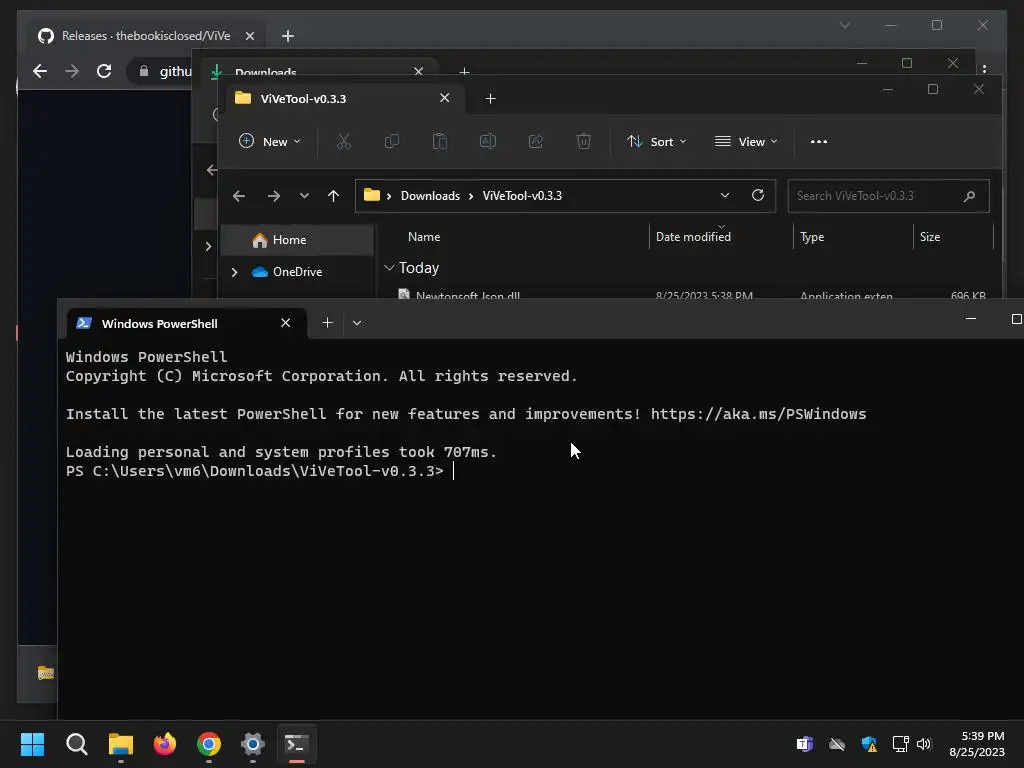The image size is (1024, 768).
Task: Click ViVeTool-v0.3.3 in the address breadcrumb
Action: (522, 196)
